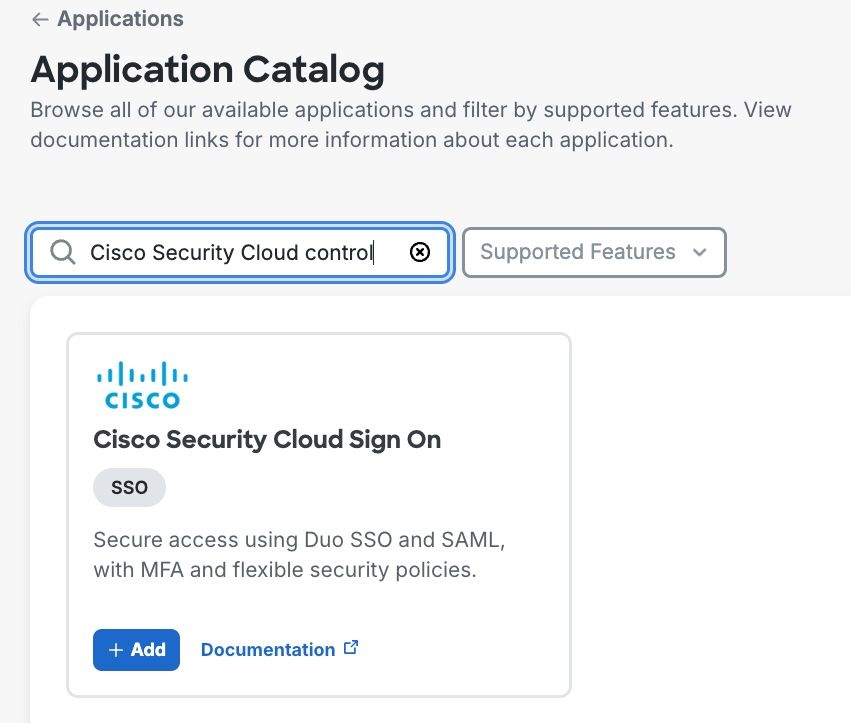Image resolution: width=851 pixels, height=723 pixels.
Task: Click the word 'Applications' in the breadcrumb
Action: (121, 19)
